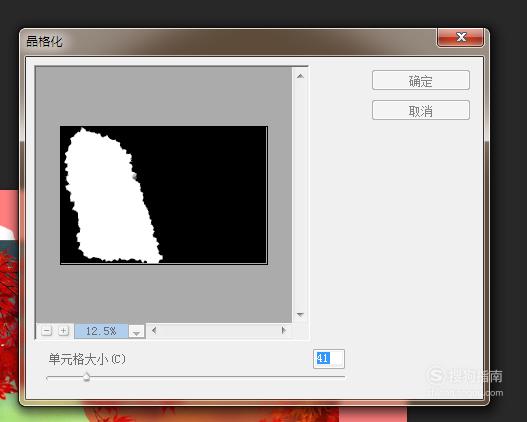
Task: Click the horizontal scroll left arrow
Action: tap(154, 331)
